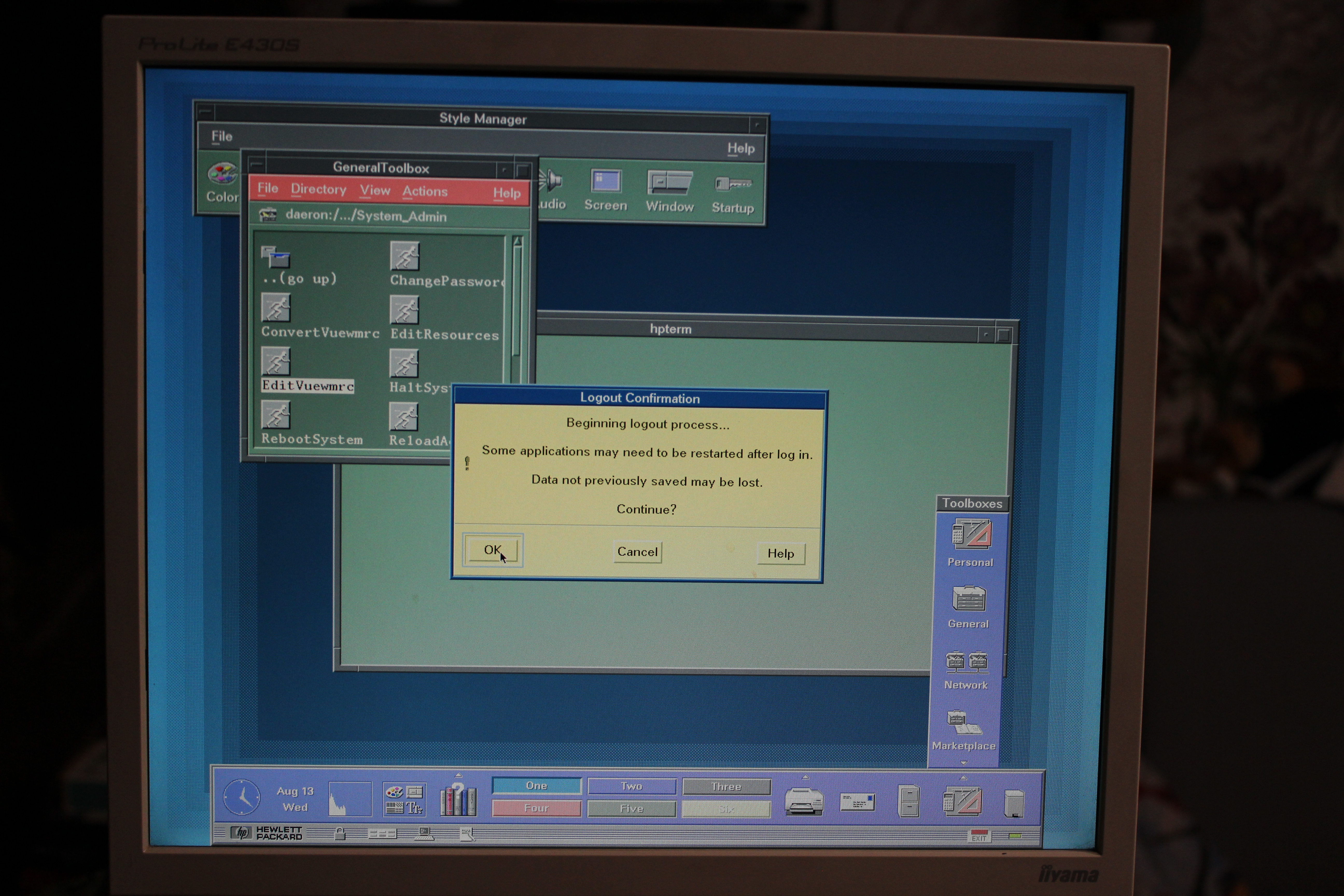Click Cancel in the logout dialog

point(637,552)
